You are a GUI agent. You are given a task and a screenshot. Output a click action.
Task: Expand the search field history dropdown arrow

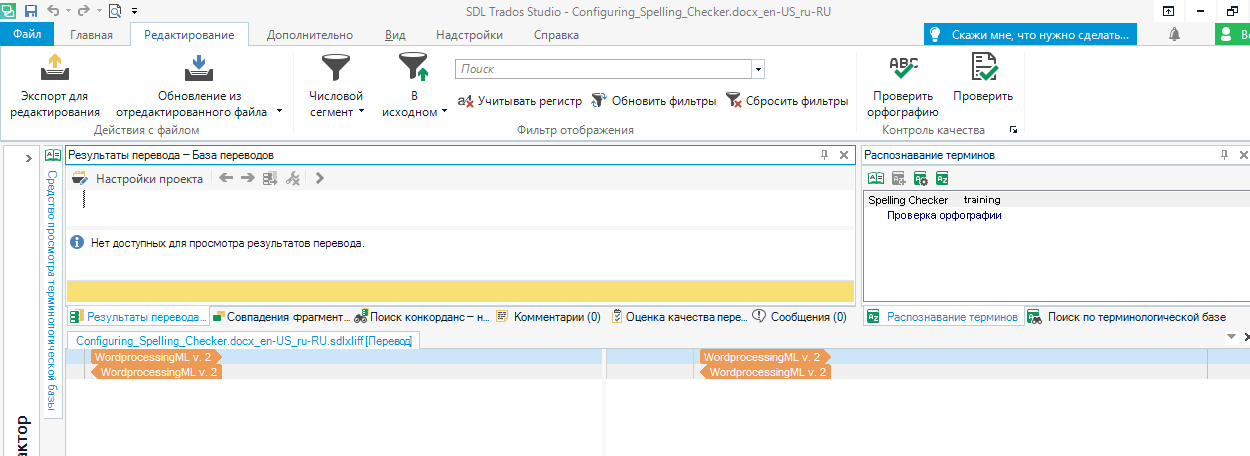click(759, 70)
